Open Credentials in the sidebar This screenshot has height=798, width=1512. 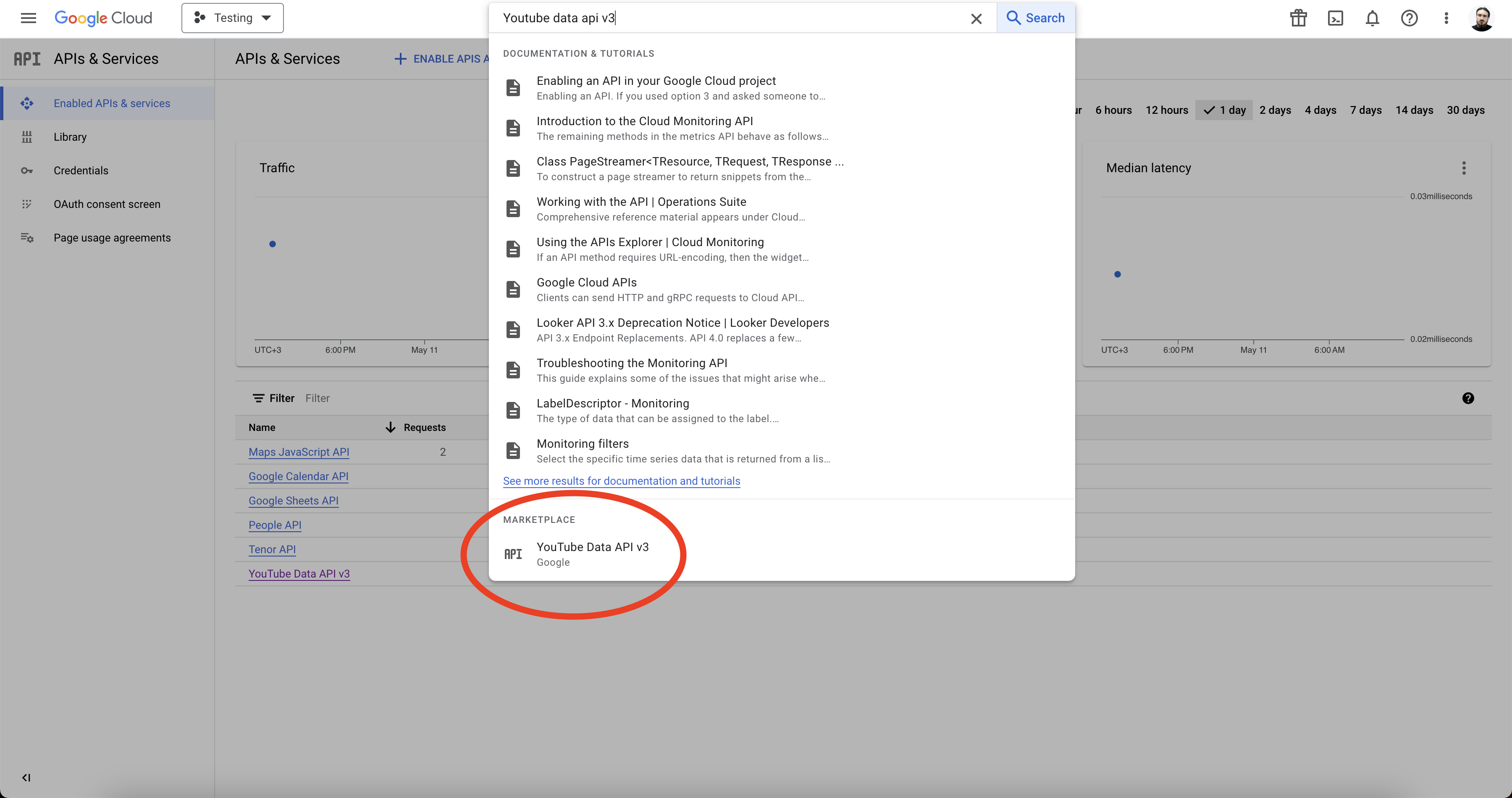(108, 171)
